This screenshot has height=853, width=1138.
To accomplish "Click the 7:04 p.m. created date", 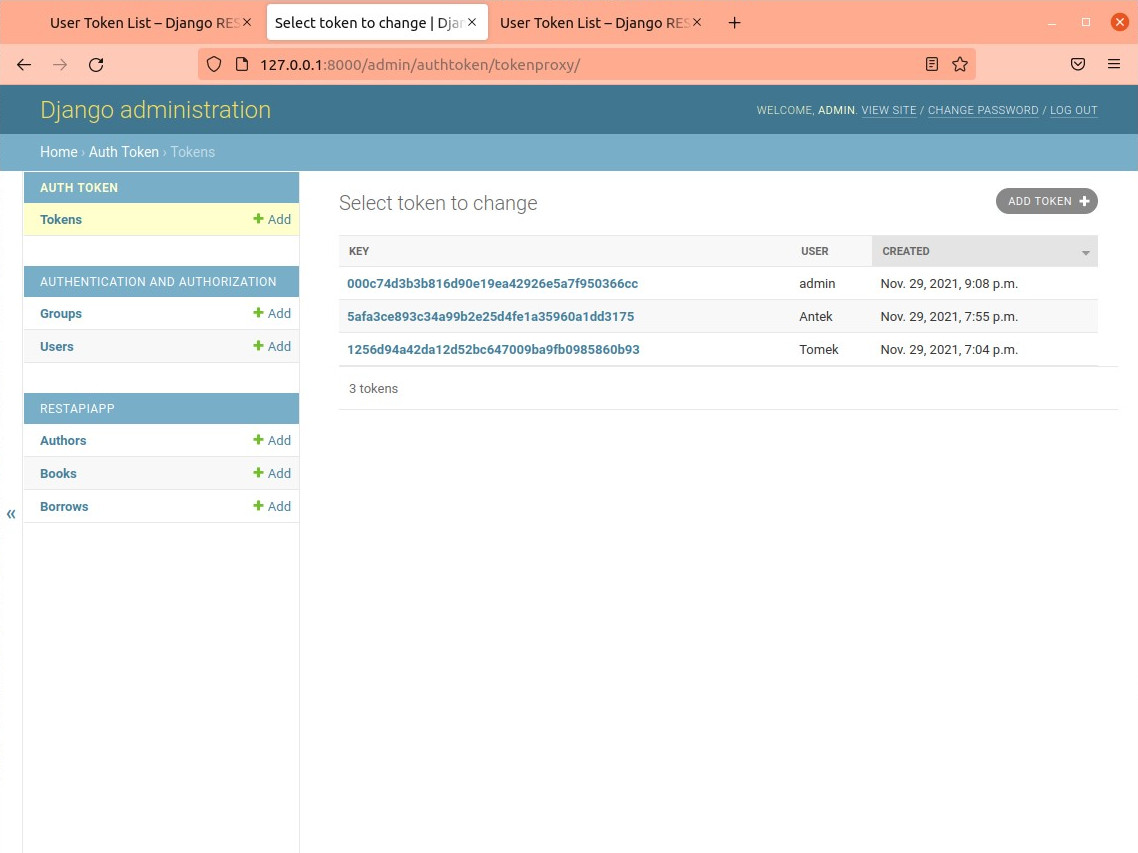I will (x=949, y=349).
